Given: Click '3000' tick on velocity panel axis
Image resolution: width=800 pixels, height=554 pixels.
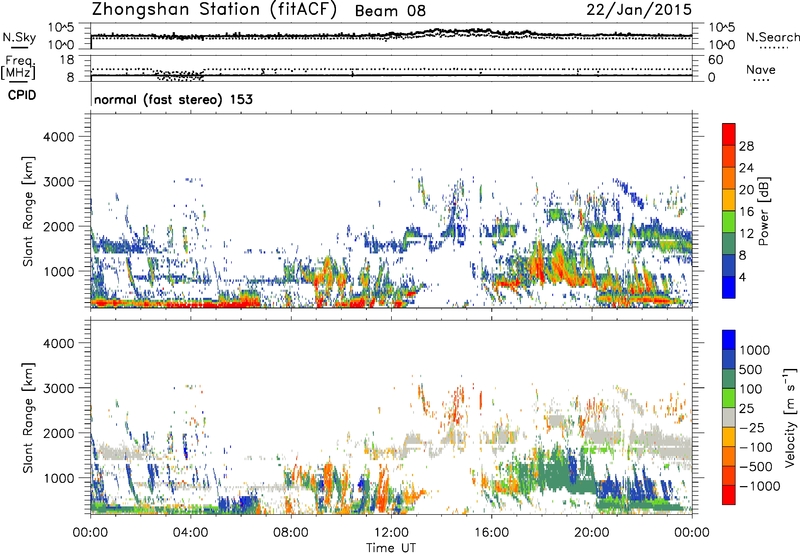Looking at the screenshot, I should coord(58,388).
